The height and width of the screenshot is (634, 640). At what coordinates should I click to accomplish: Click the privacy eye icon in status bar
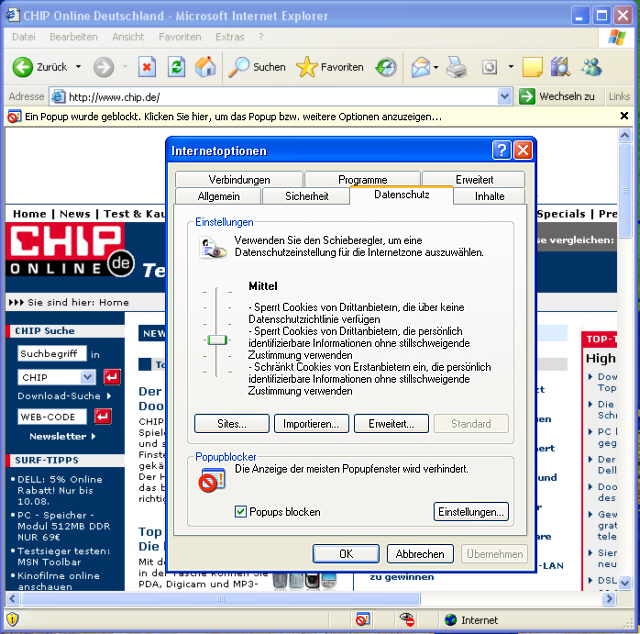[407, 620]
